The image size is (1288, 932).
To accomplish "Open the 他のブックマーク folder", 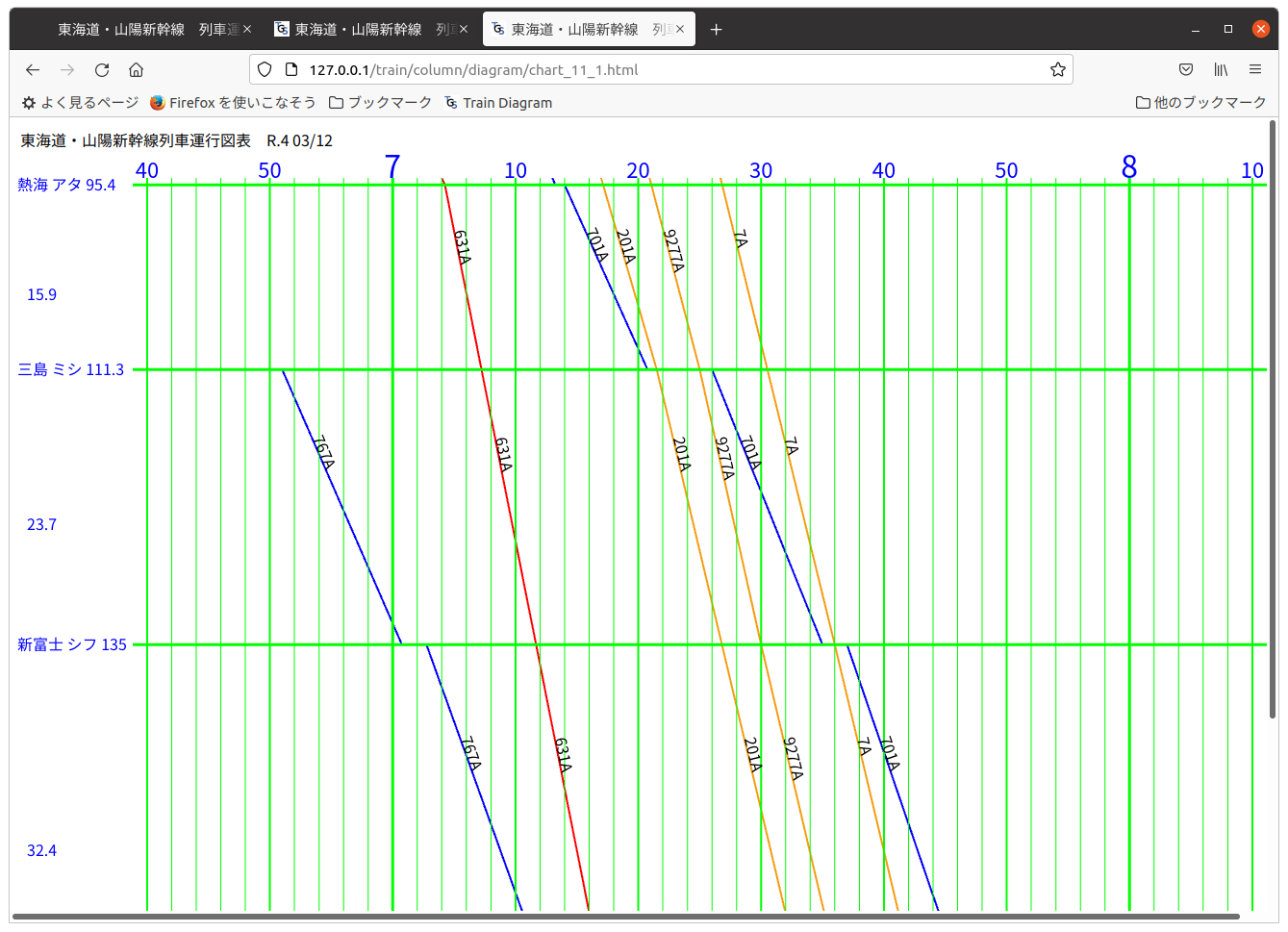I will pos(1200,102).
